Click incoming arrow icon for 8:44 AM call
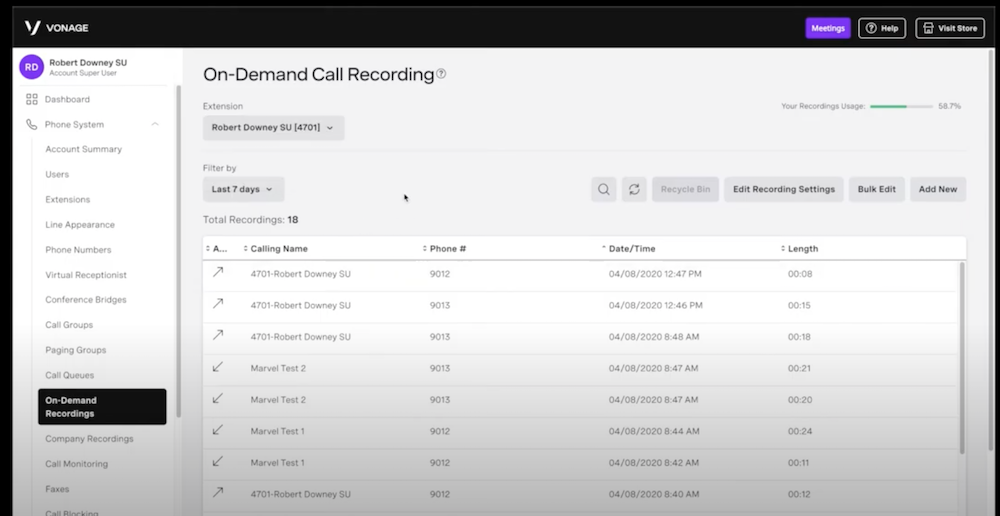The image size is (1000, 516). point(217,430)
